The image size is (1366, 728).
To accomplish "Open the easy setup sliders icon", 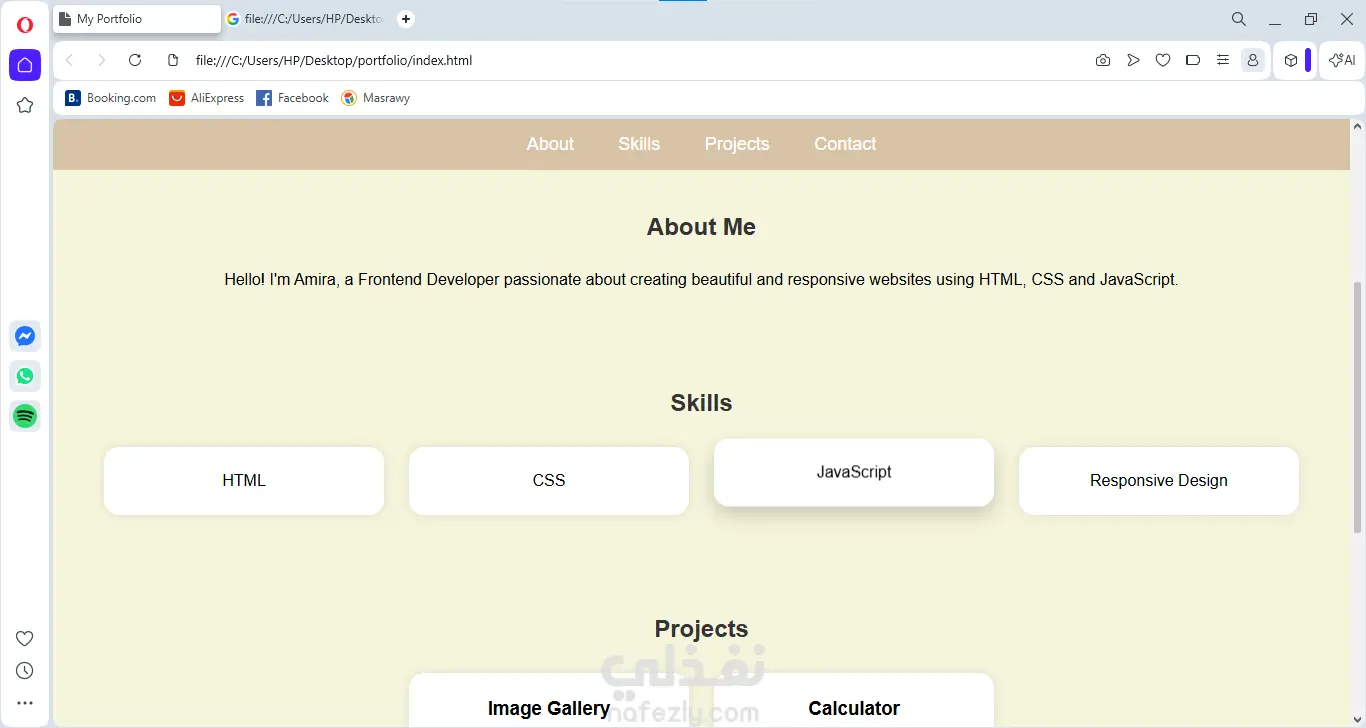I will pyautogui.click(x=1223, y=60).
